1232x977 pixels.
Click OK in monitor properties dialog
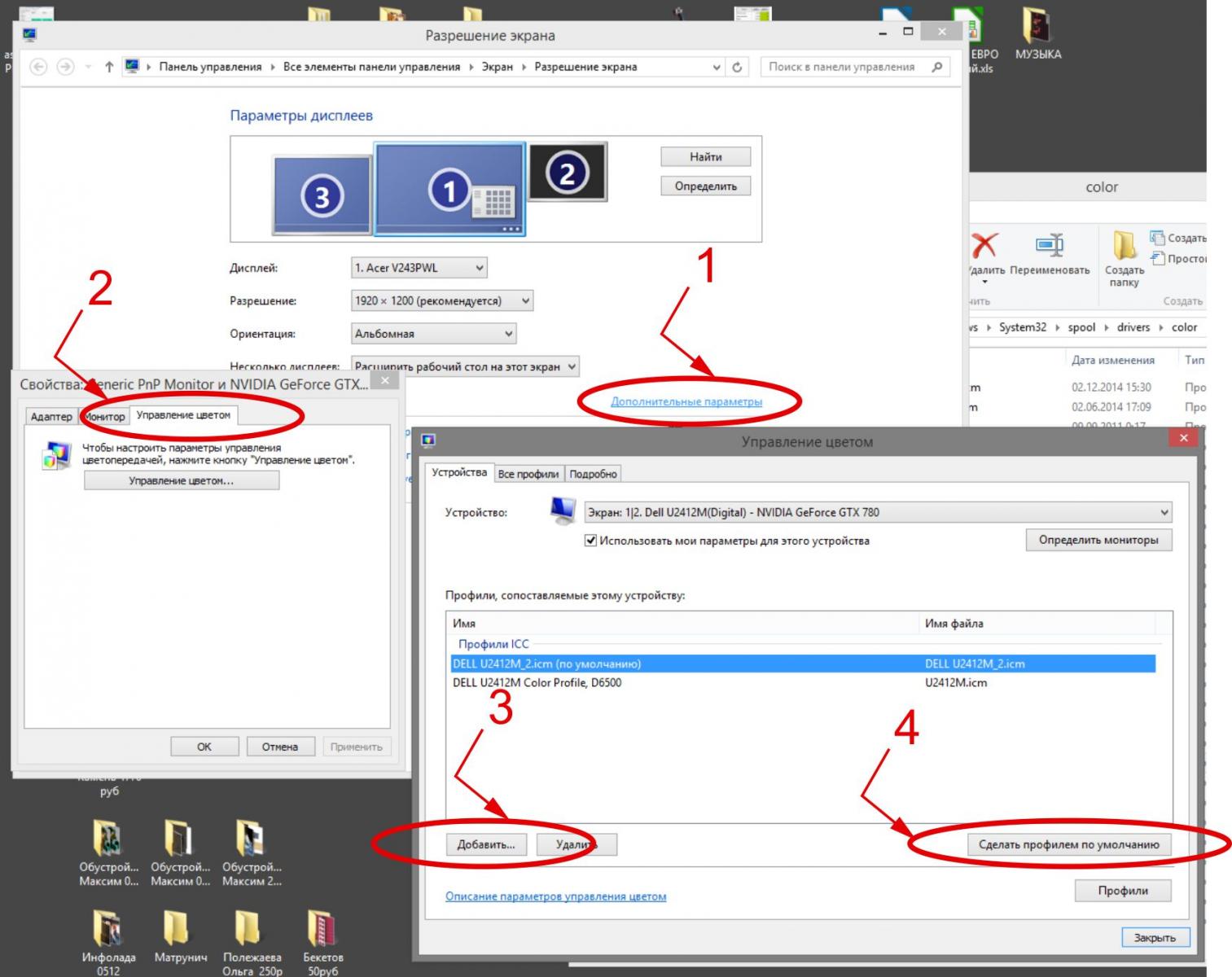coord(204,747)
